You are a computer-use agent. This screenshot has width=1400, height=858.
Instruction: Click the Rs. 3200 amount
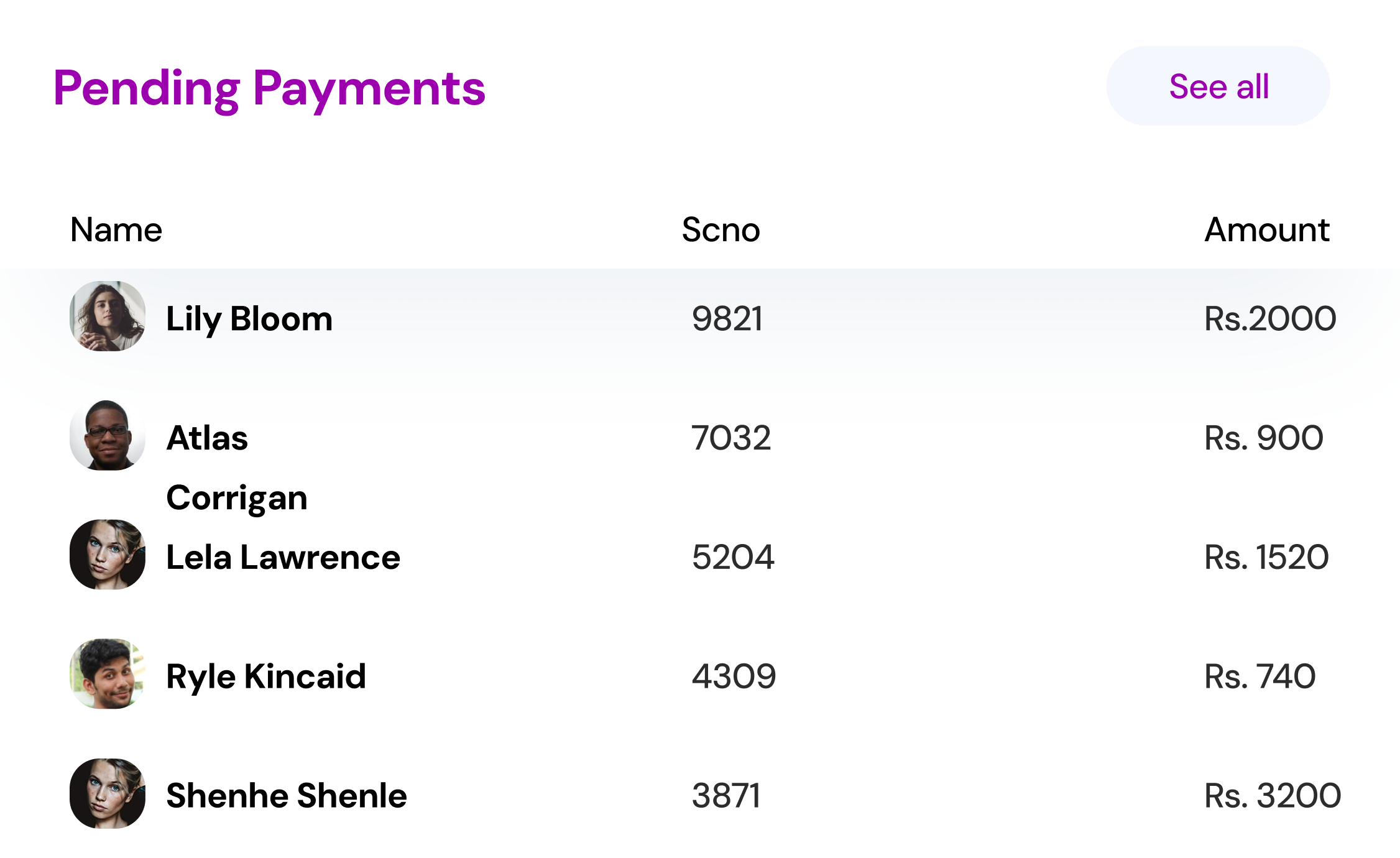click(1273, 796)
